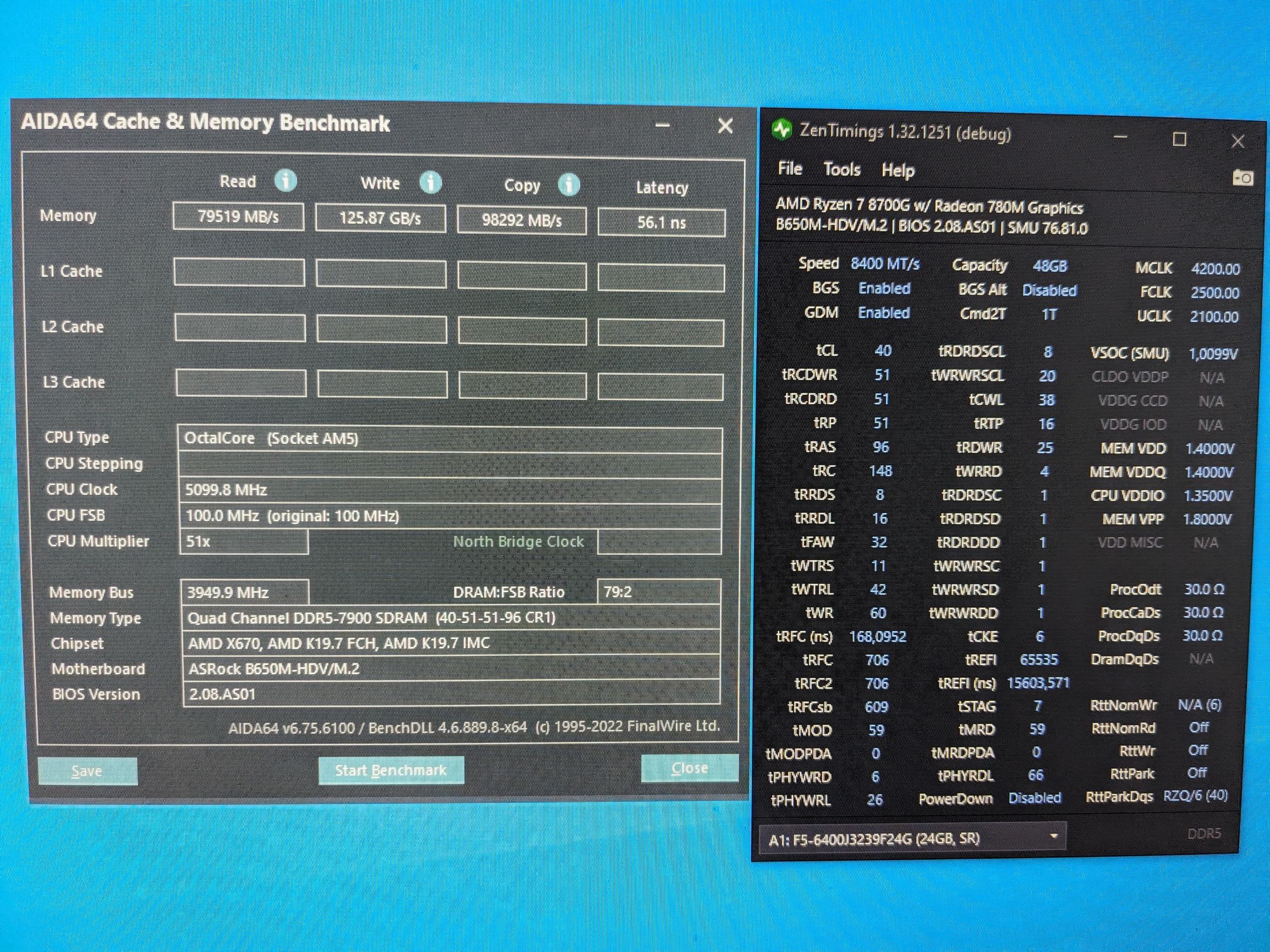Open the Help menu in ZenTimings
The width and height of the screenshot is (1270, 952).
pos(898,171)
